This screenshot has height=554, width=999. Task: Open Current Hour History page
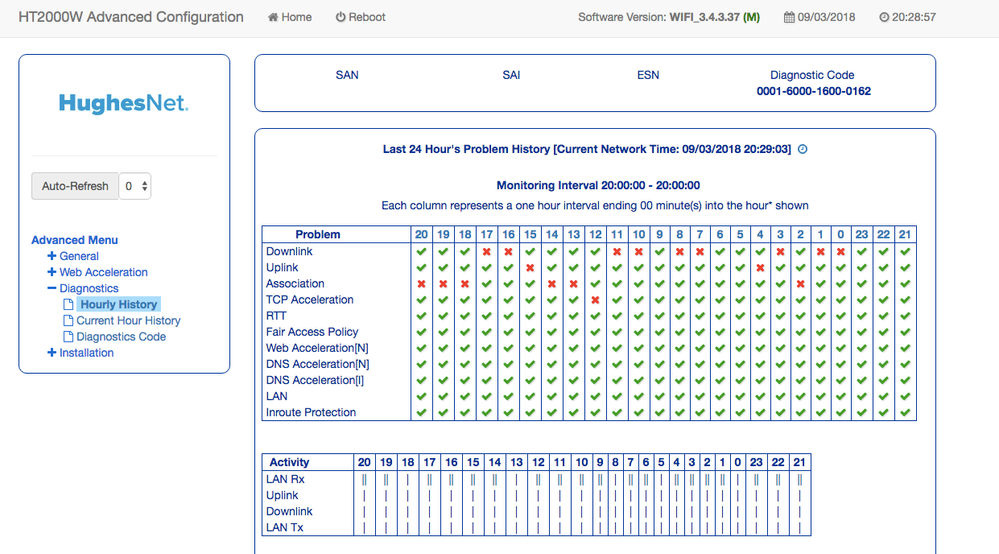tap(128, 321)
